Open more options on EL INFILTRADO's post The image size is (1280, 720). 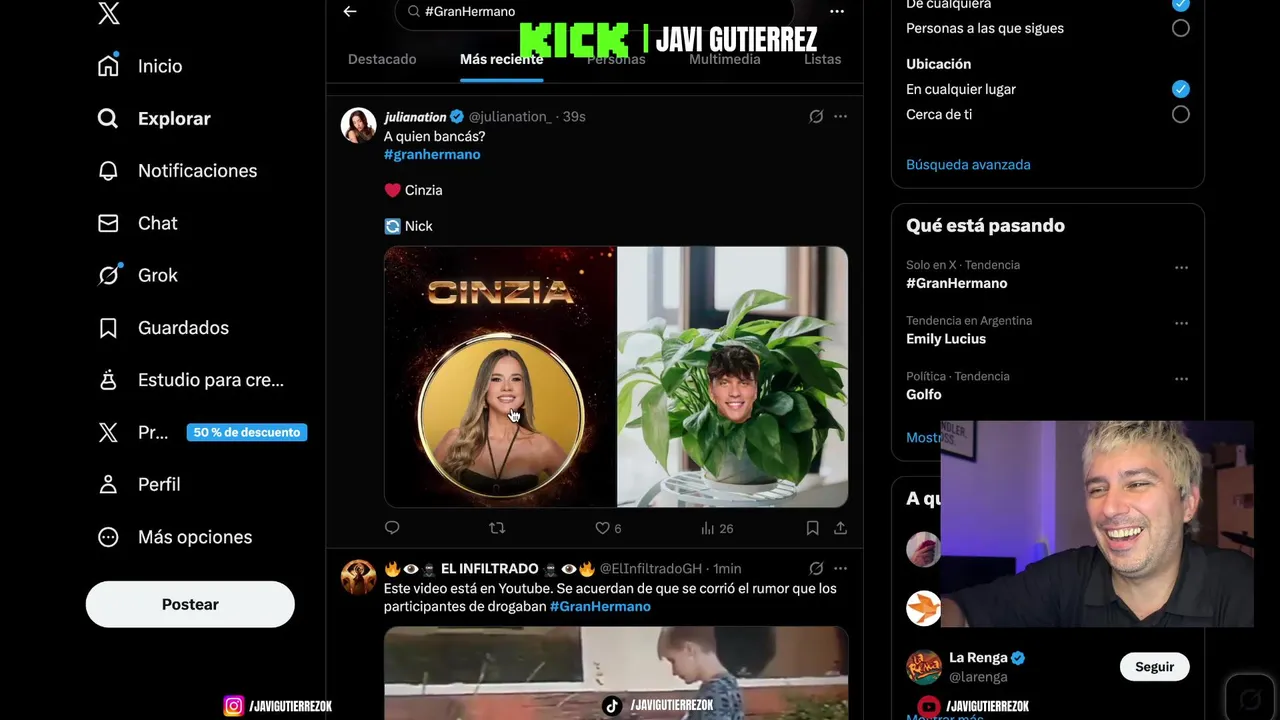pyautogui.click(x=840, y=568)
